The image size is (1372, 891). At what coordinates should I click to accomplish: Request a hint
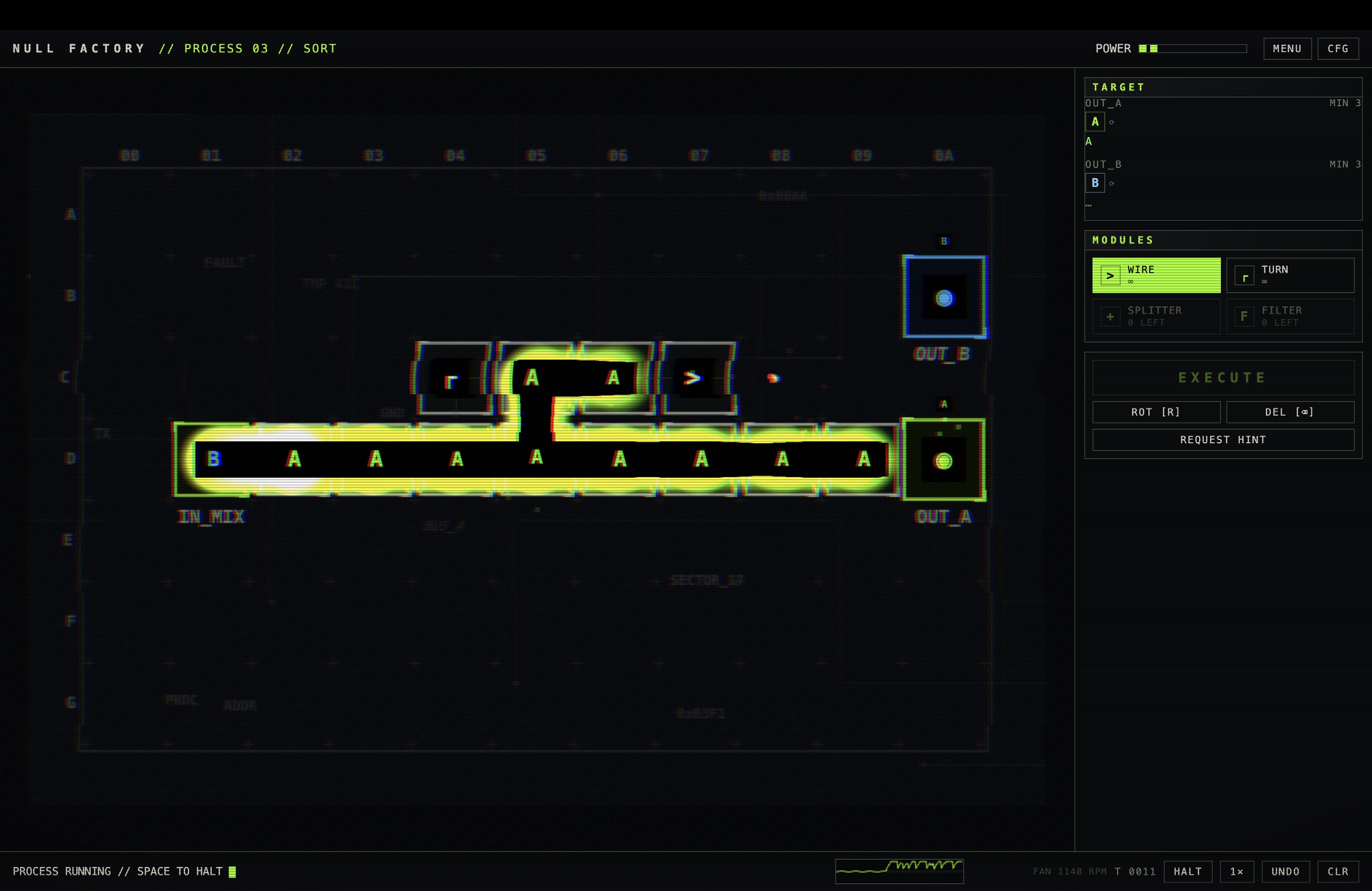coord(1223,440)
